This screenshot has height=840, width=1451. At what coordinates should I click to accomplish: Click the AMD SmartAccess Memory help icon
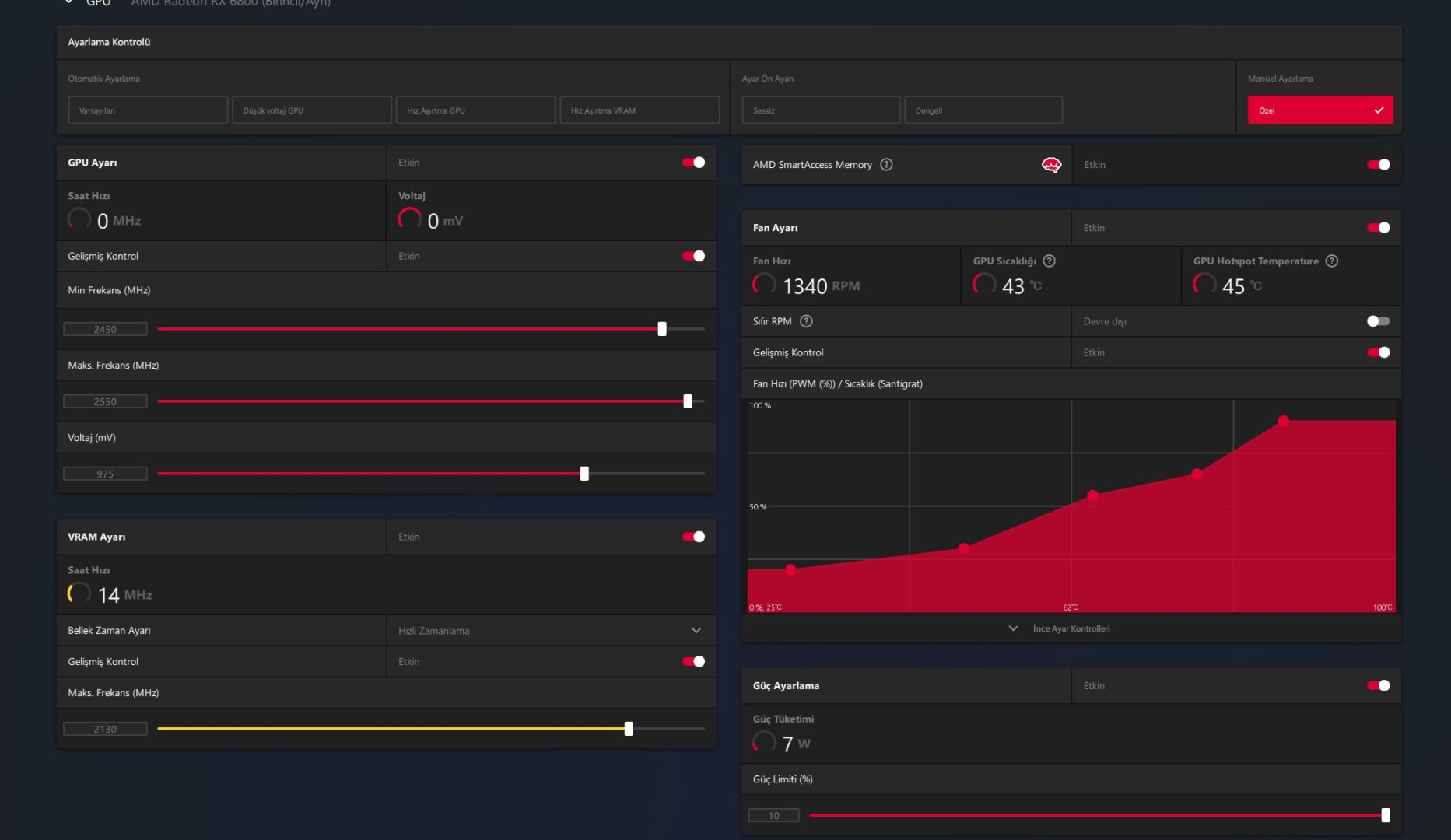coord(886,165)
